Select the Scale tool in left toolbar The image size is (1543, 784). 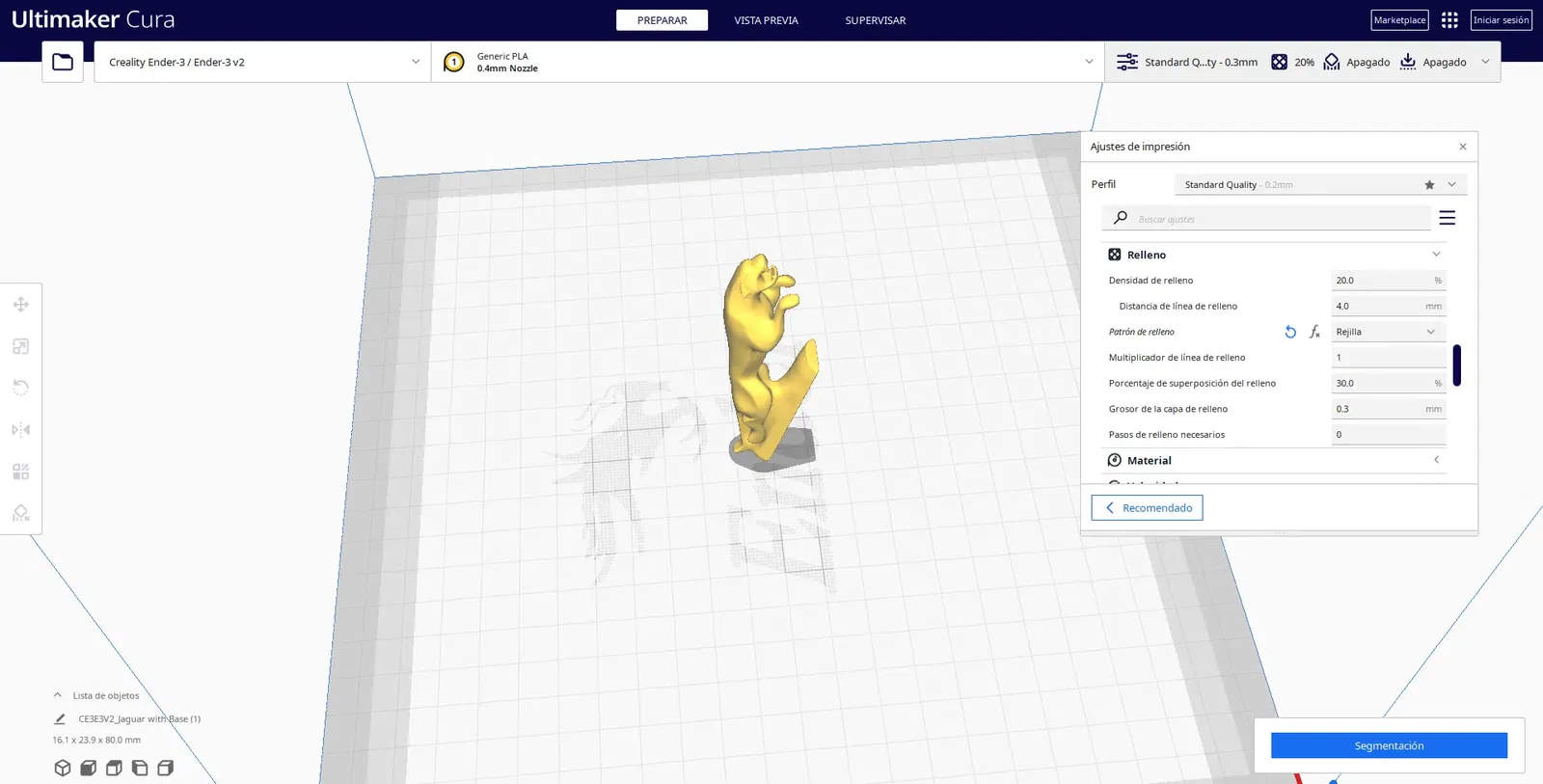point(21,346)
